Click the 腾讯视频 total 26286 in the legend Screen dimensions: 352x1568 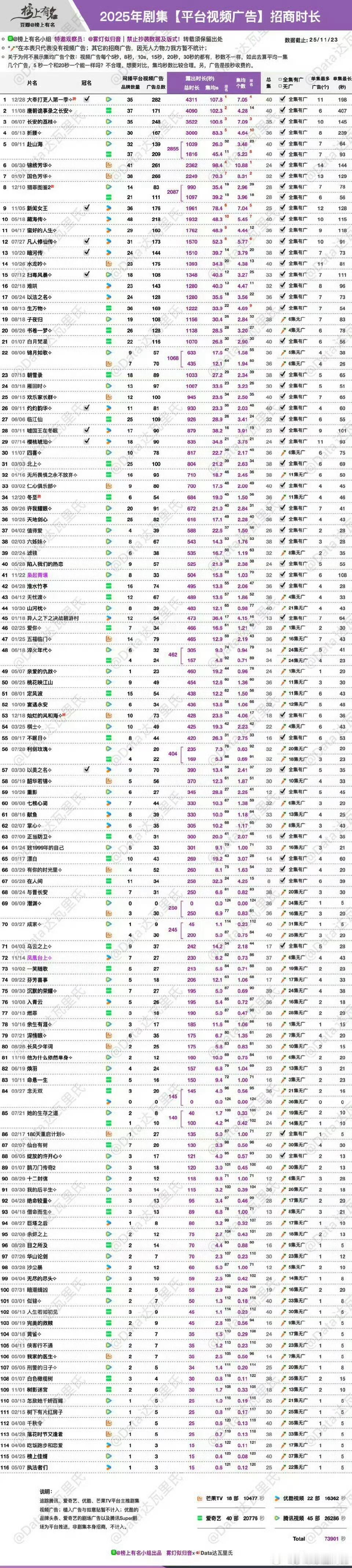[331, 1519]
